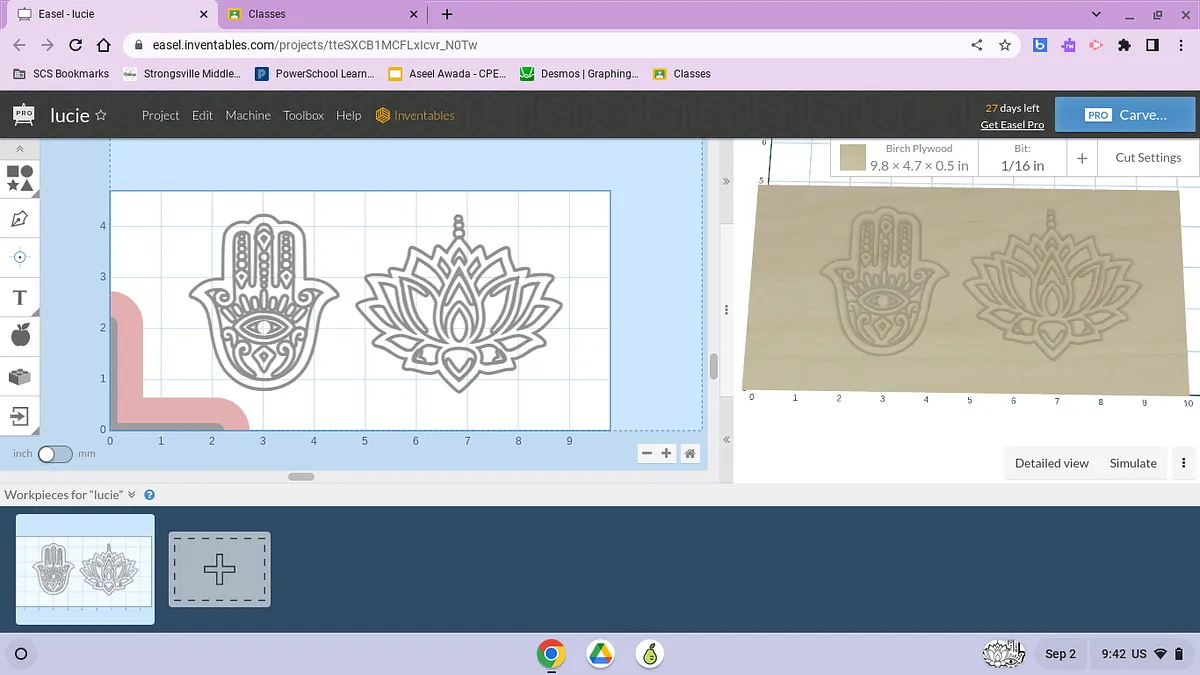
Task: Click the Simulate button
Action: click(1133, 463)
